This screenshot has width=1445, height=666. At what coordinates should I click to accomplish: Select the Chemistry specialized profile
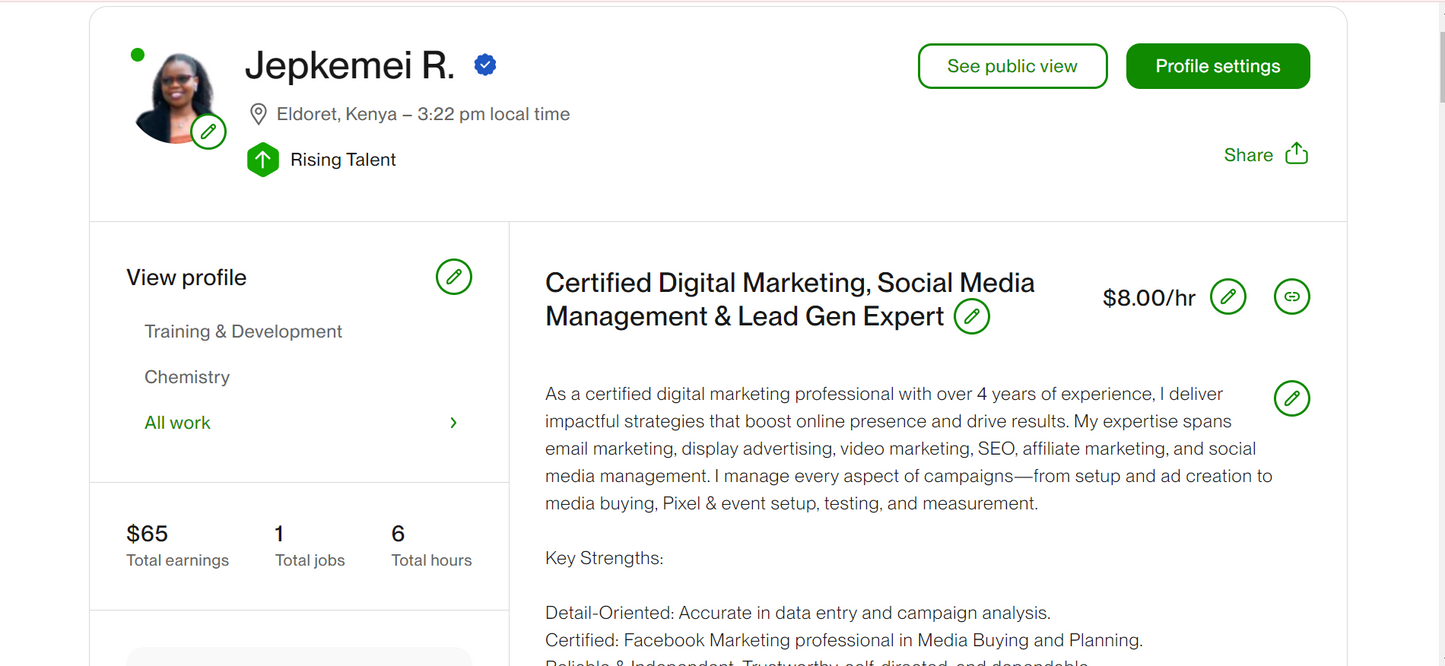click(x=187, y=377)
